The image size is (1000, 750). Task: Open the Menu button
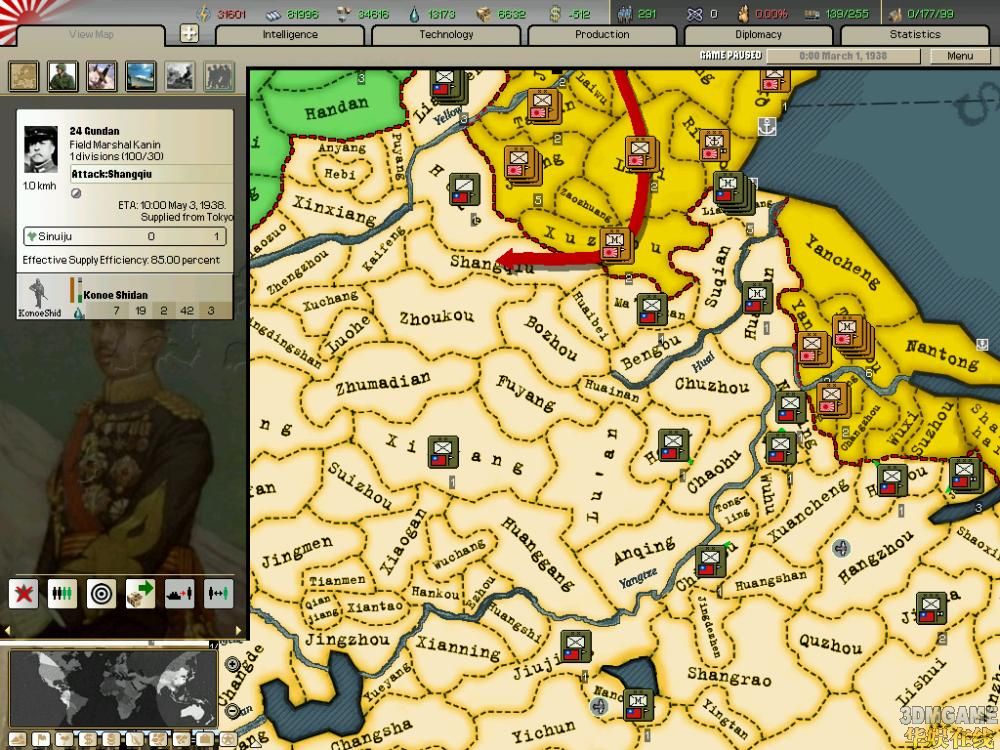(x=960, y=56)
